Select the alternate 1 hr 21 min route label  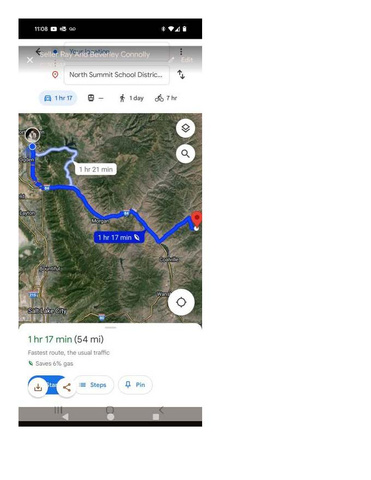pos(96,169)
